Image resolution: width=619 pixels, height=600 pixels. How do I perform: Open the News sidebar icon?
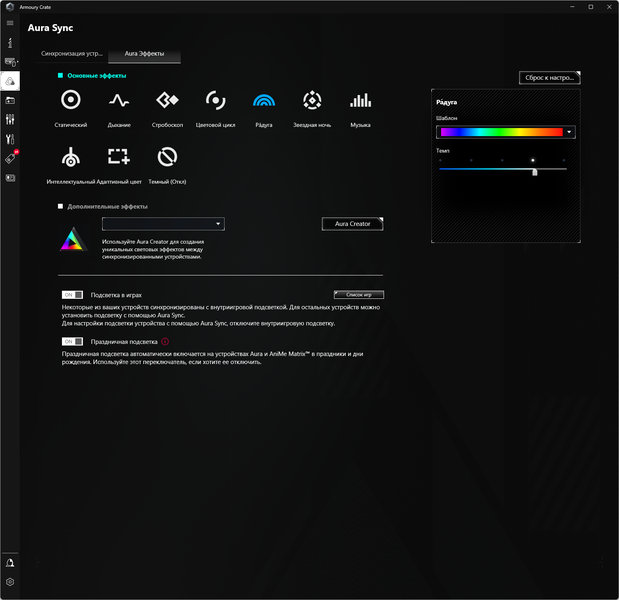click(x=10, y=178)
